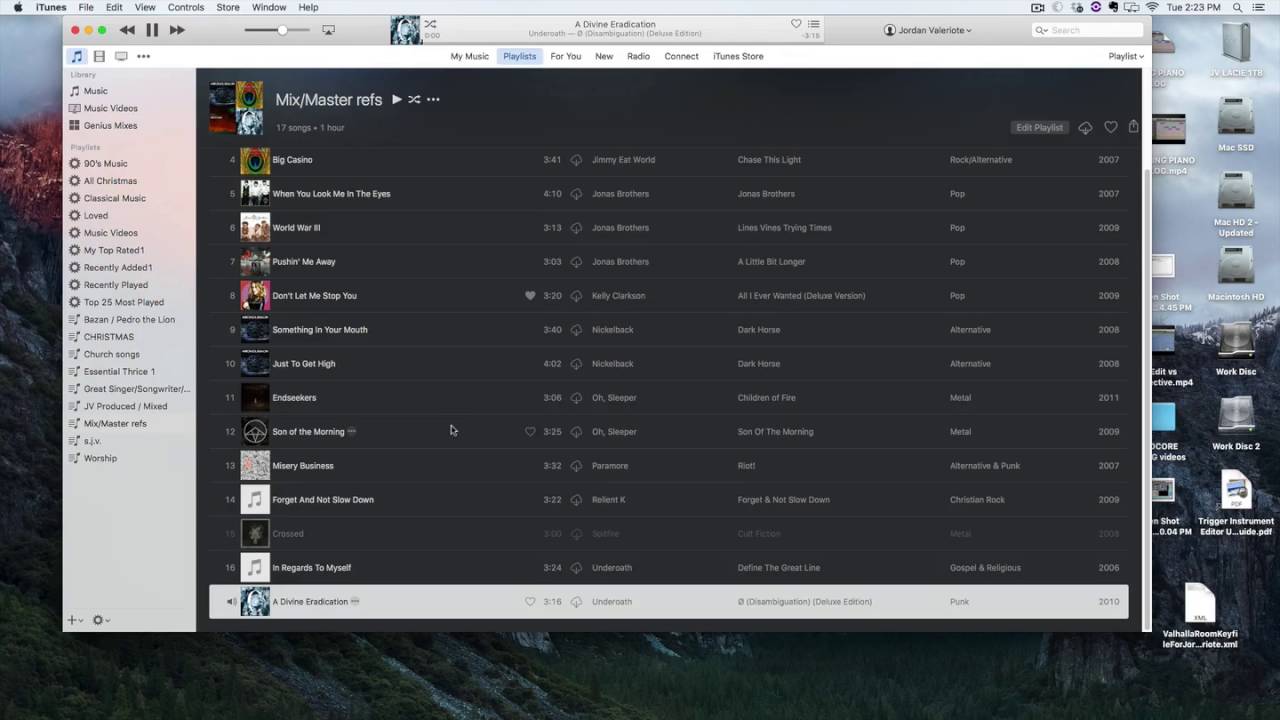Play the Mix/Master refs playlist
Viewport: 1280px width, 720px height.
coord(397,99)
